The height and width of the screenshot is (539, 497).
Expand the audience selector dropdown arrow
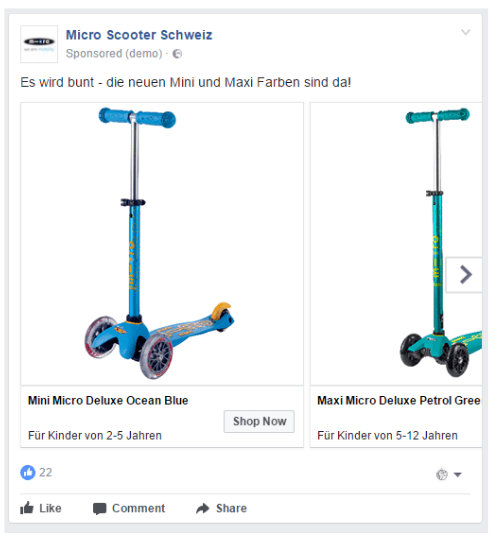click(x=457, y=475)
